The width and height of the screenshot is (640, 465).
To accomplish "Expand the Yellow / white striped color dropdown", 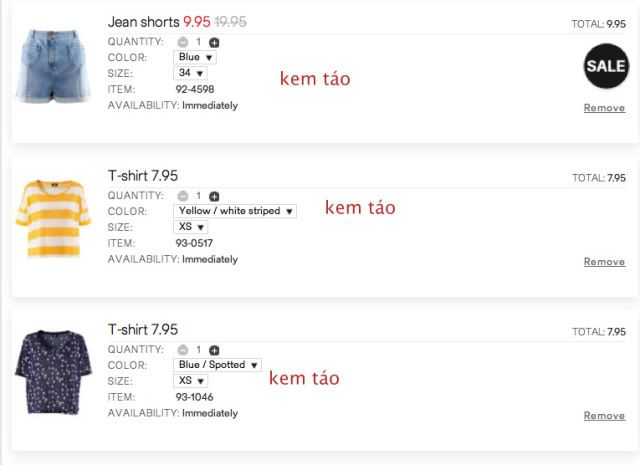I will (x=235, y=211).
